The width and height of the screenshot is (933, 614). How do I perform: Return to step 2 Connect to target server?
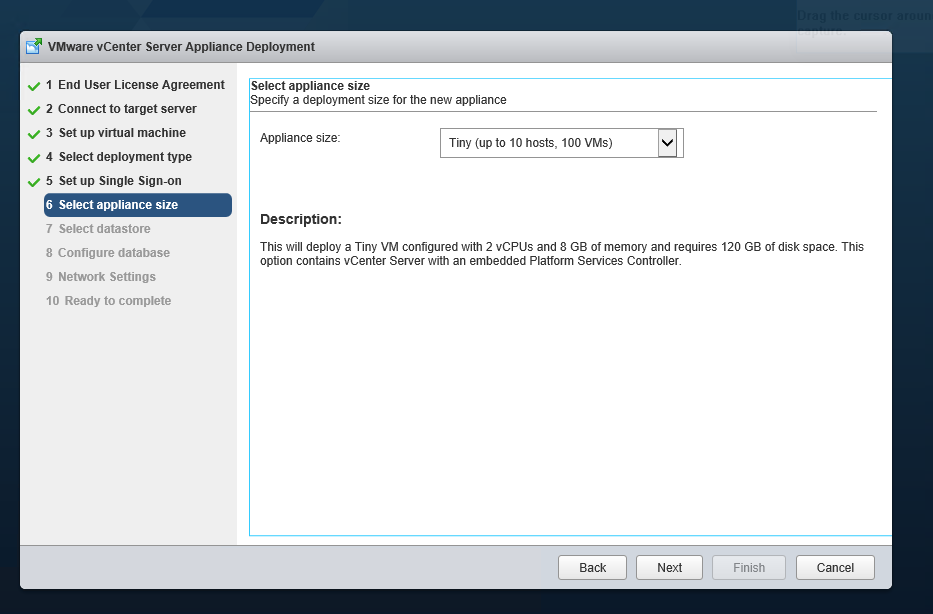121,109
